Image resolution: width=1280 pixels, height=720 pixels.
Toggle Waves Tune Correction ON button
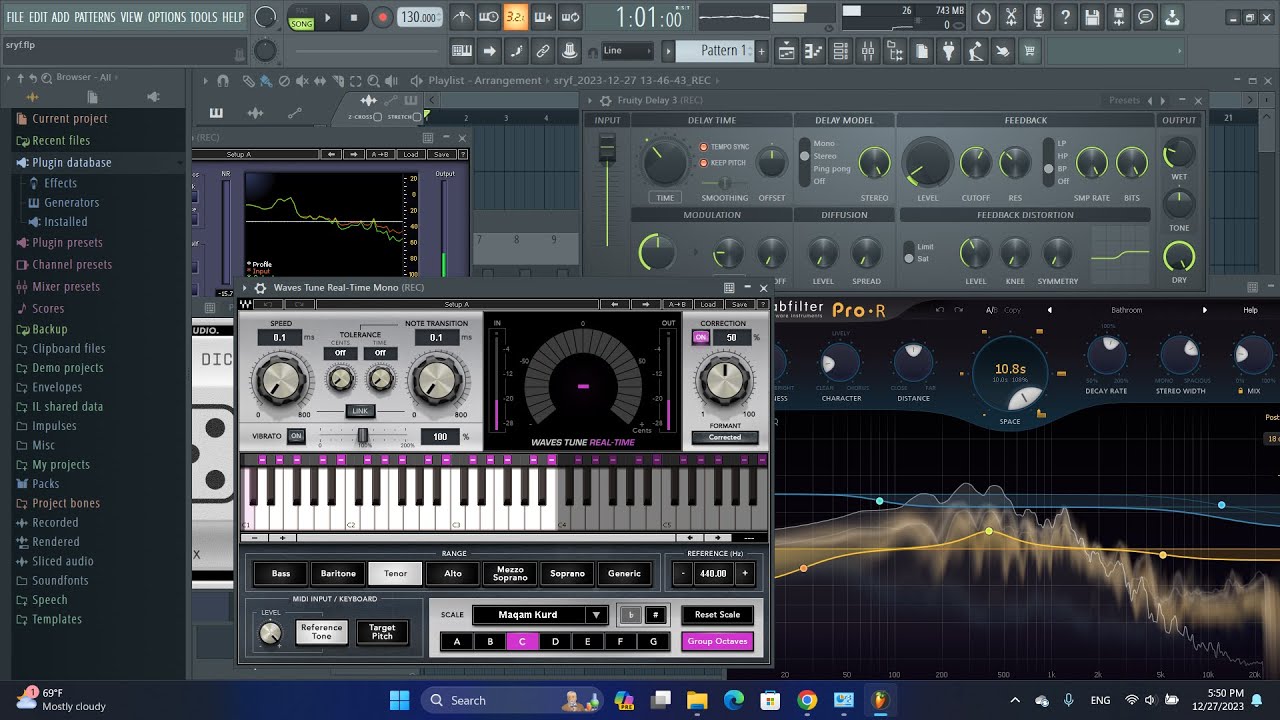click(x=701, y=338)
